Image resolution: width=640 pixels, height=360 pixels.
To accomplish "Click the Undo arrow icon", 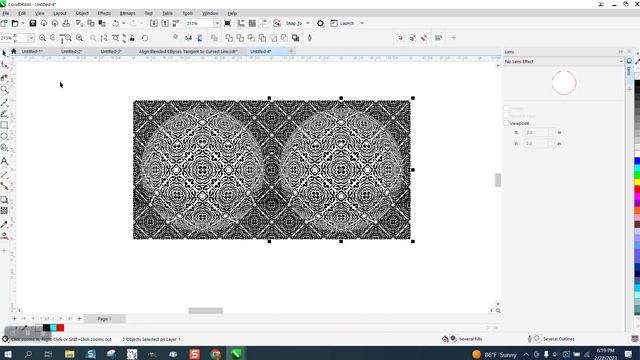I will pos(116,23).
